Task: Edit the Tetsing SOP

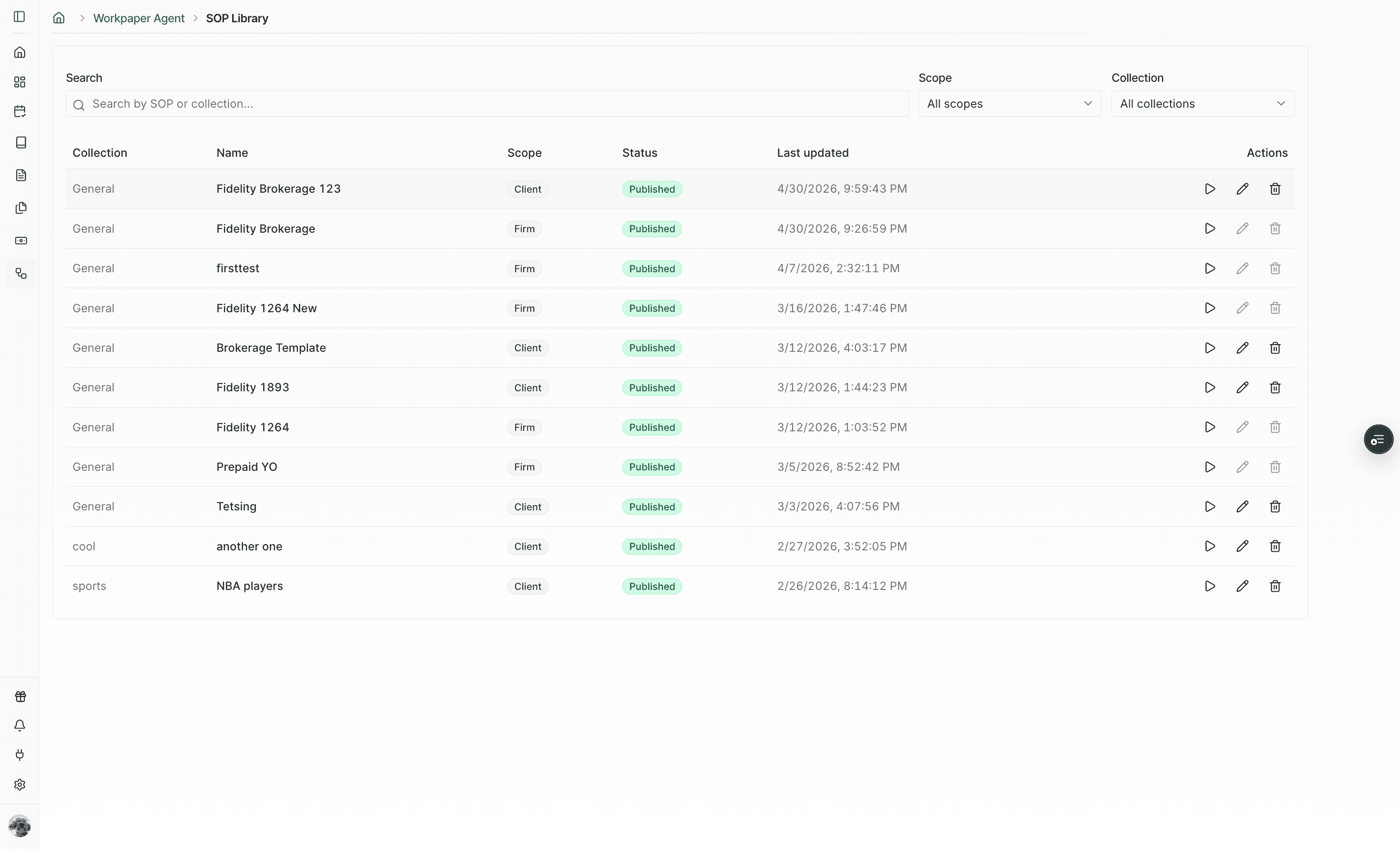Action: pyautogui.click(x=1243, y=507)
